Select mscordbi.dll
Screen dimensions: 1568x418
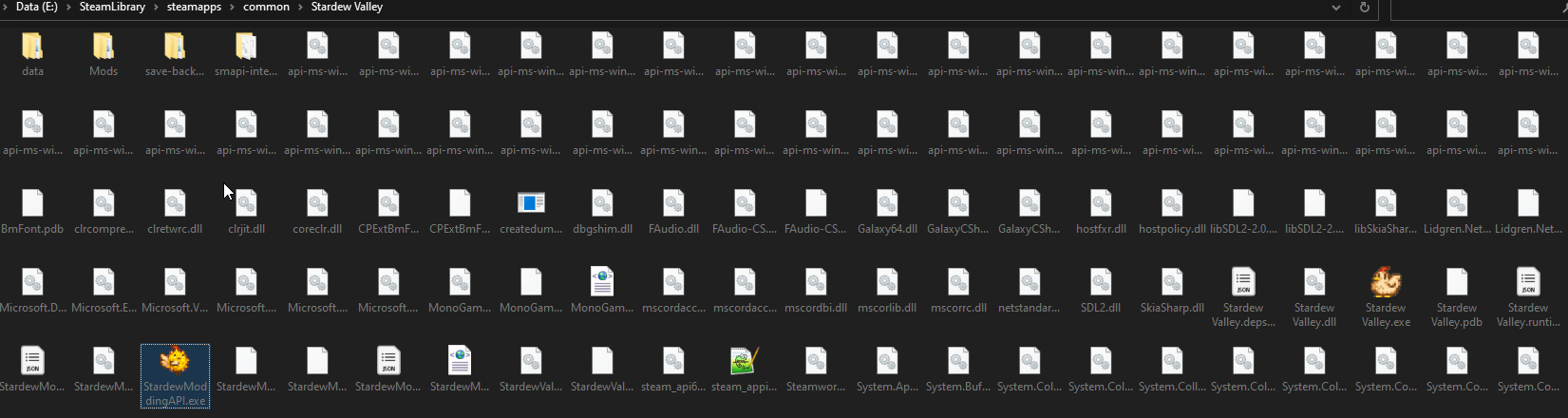point(816,291)
